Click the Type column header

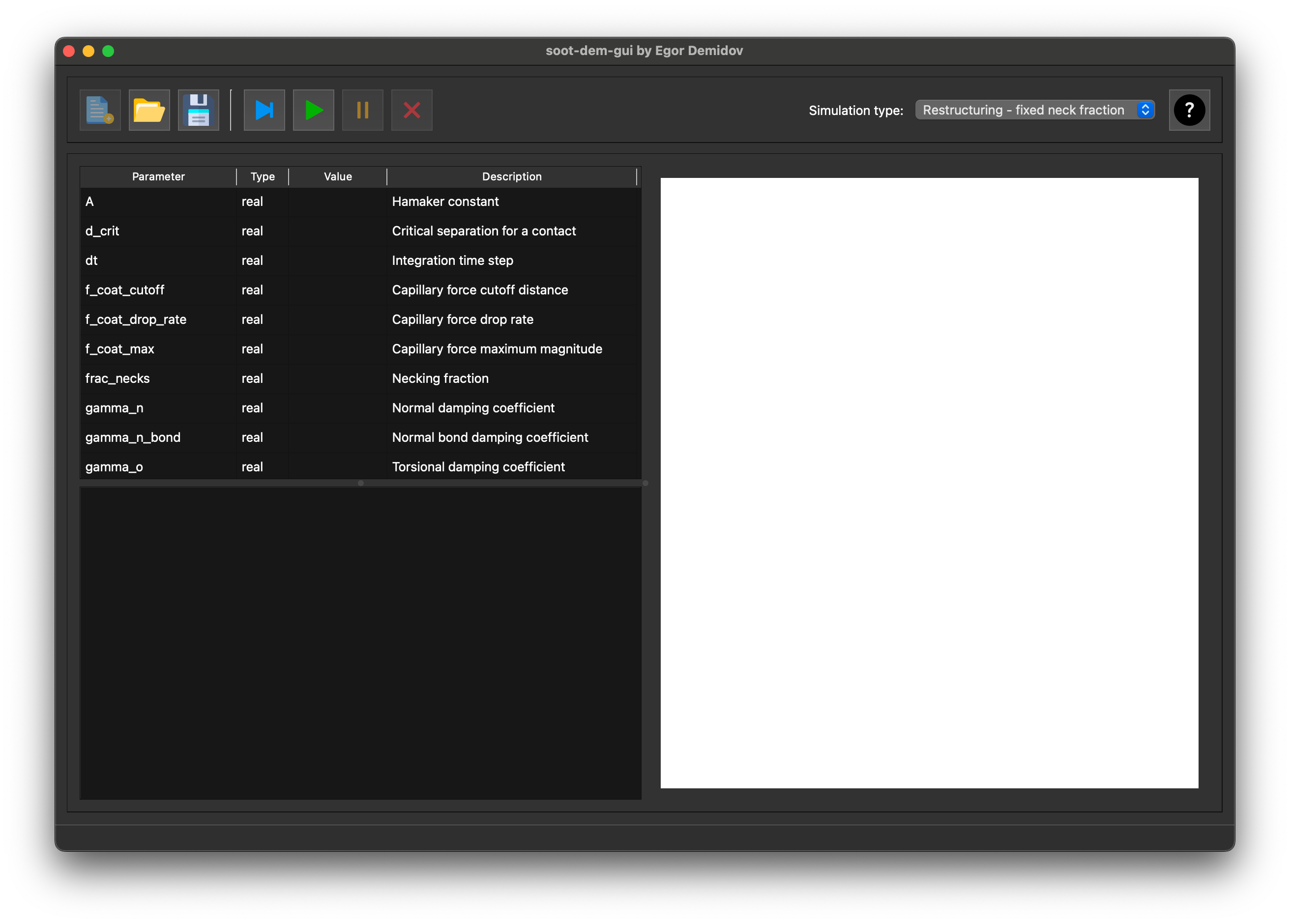pos(263,176)
